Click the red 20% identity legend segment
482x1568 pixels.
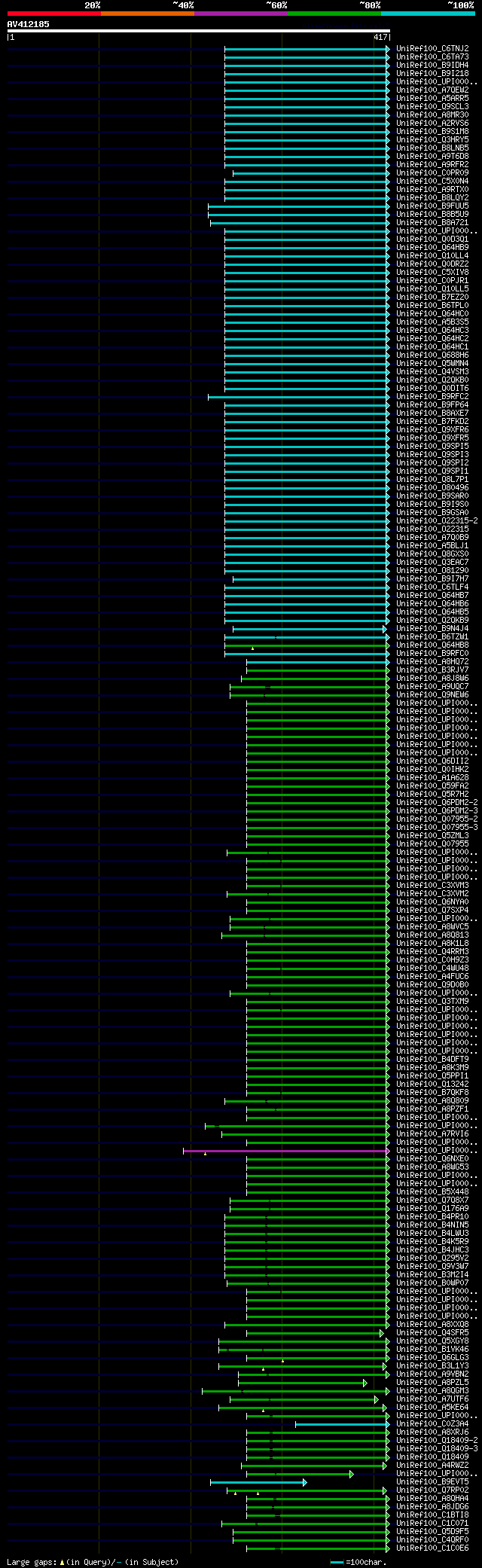tap(54, 14)
